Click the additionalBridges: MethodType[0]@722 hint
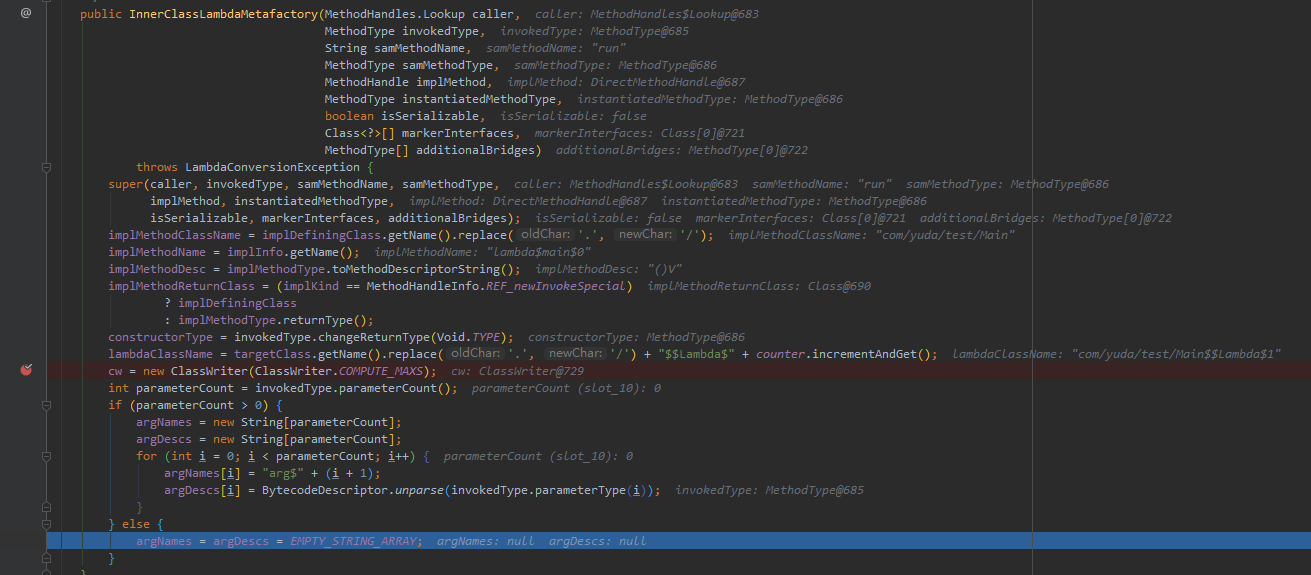This screenshot has height=575, width=1311. (x=681, y=150)
